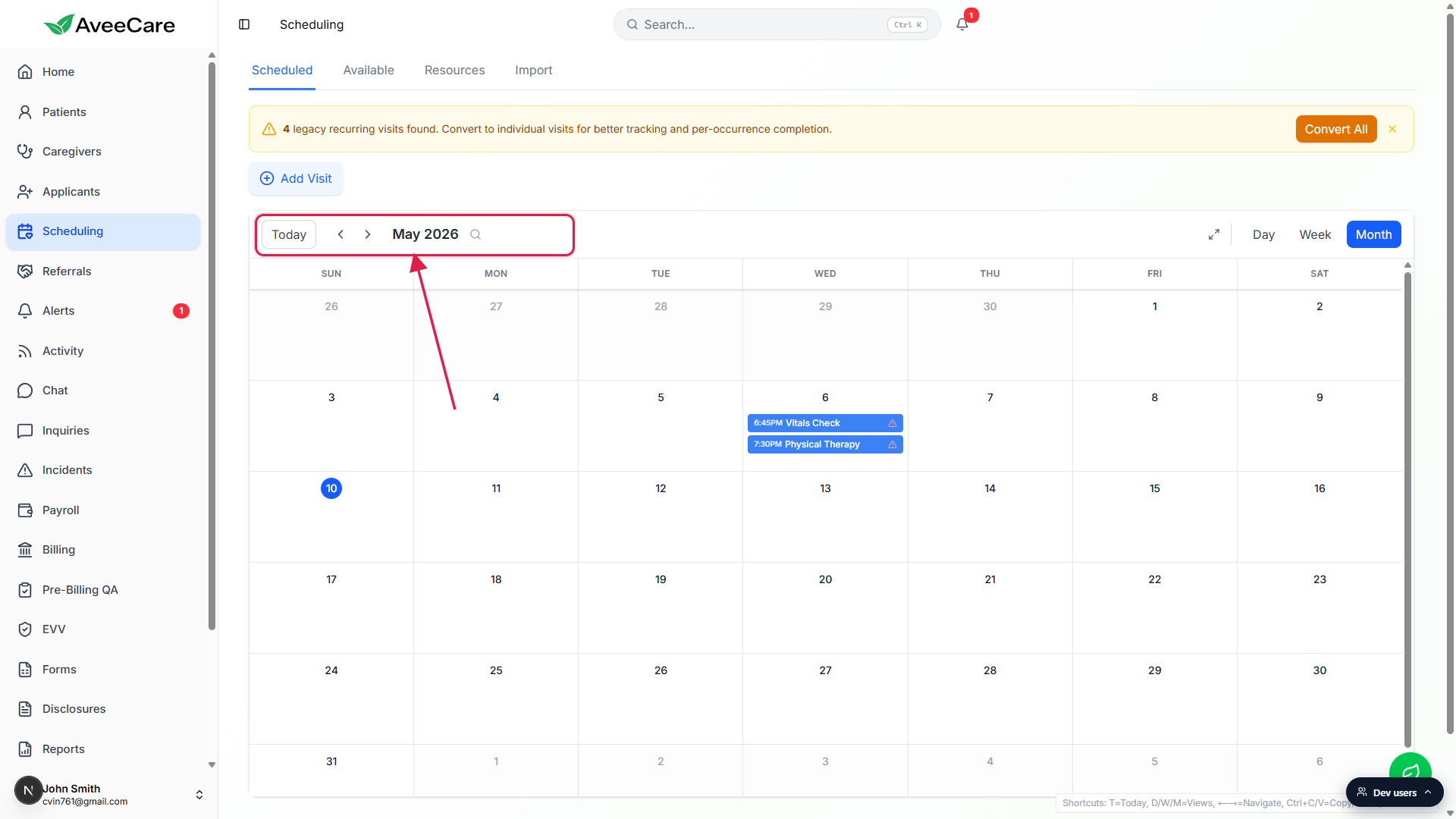Switch to Import tab
The width and height of the screenshot is (1456, 819).
tap(534, 70)
